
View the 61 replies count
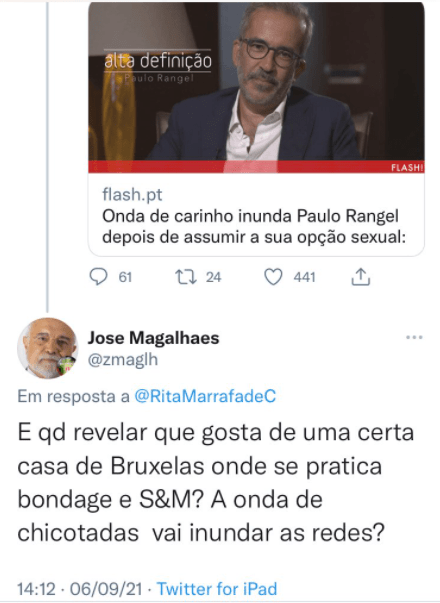coord(125,277)
